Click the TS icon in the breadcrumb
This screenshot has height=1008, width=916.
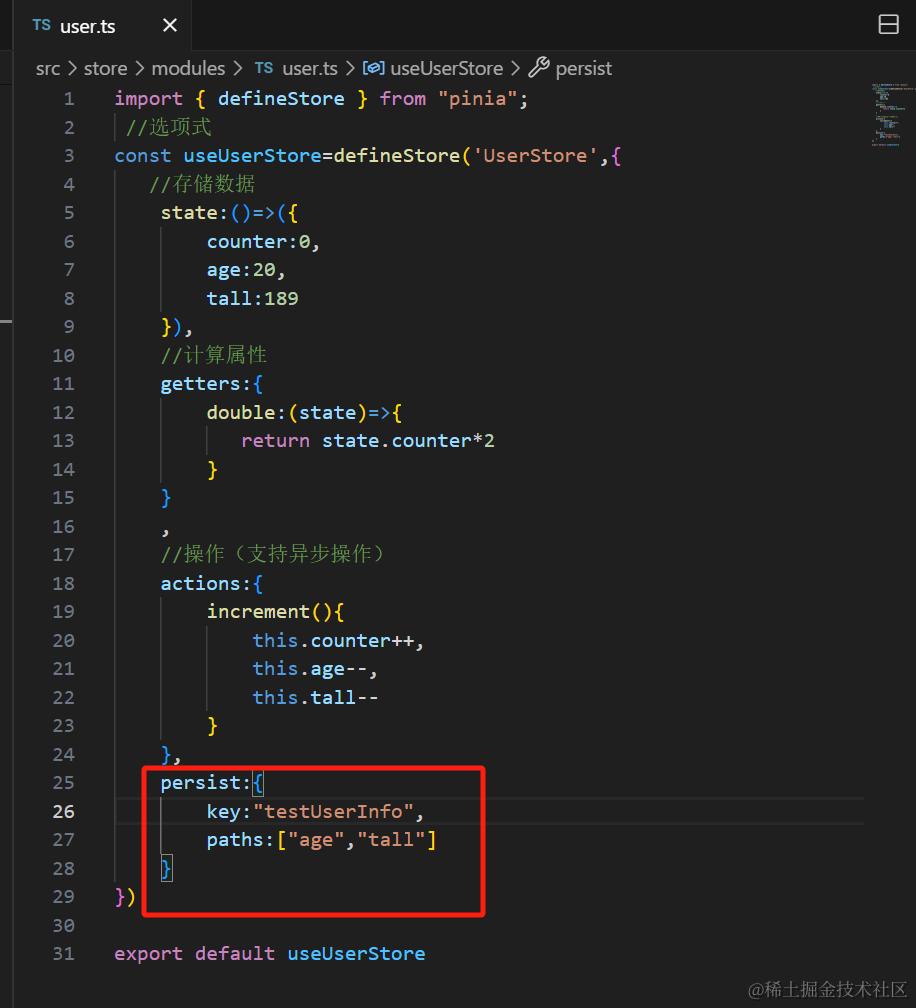click(x=264, y=68)
